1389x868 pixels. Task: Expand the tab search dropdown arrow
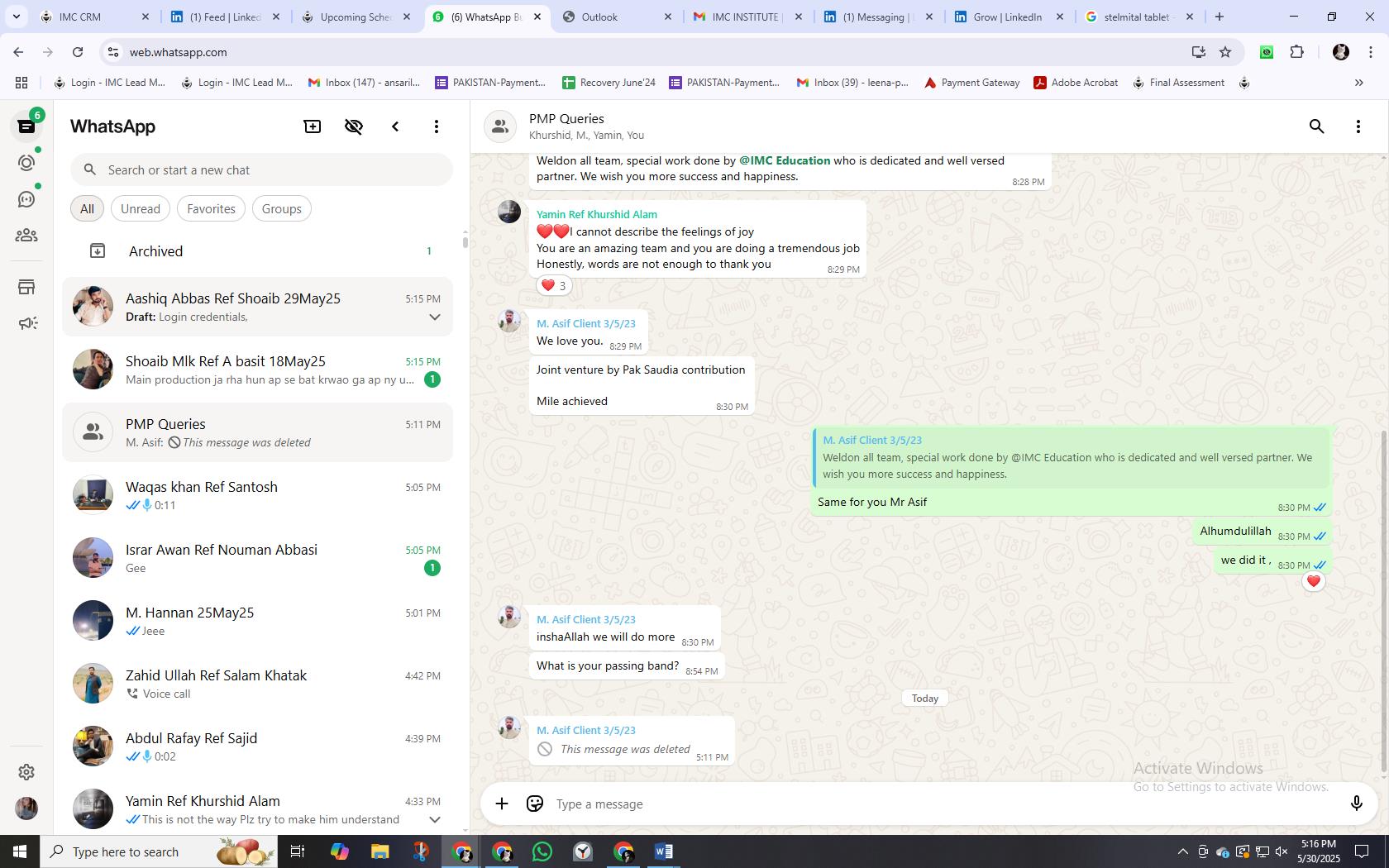[x=16, y=17]
